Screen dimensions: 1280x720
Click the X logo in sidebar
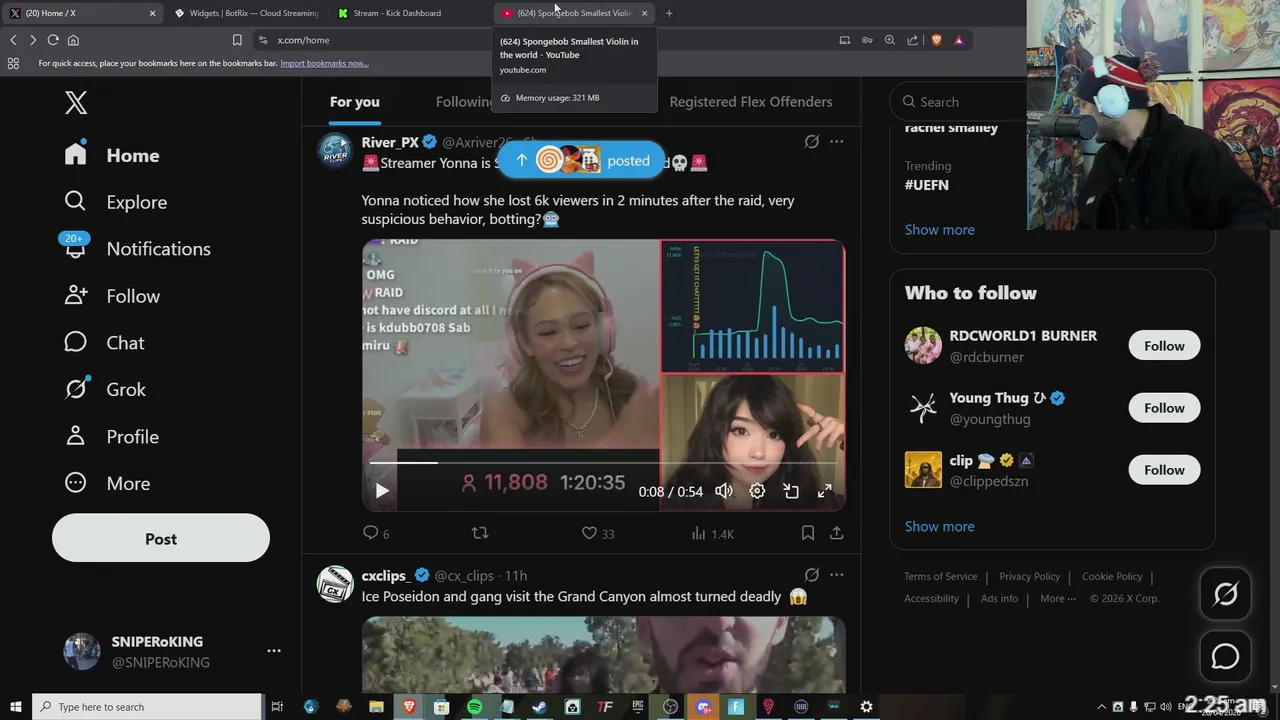point(76,102)
